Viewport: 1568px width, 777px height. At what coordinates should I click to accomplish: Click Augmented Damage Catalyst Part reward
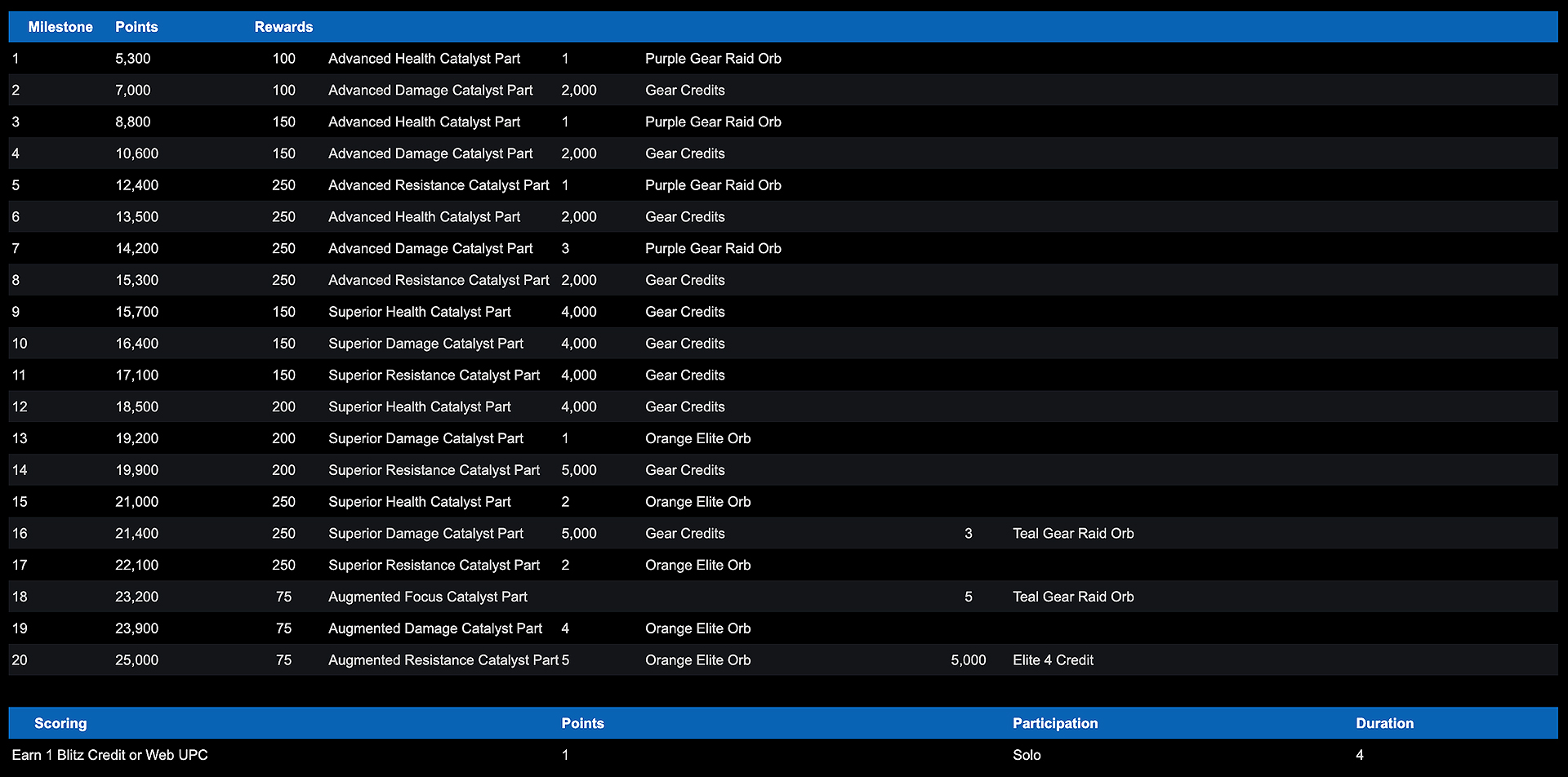click(434, 628)
